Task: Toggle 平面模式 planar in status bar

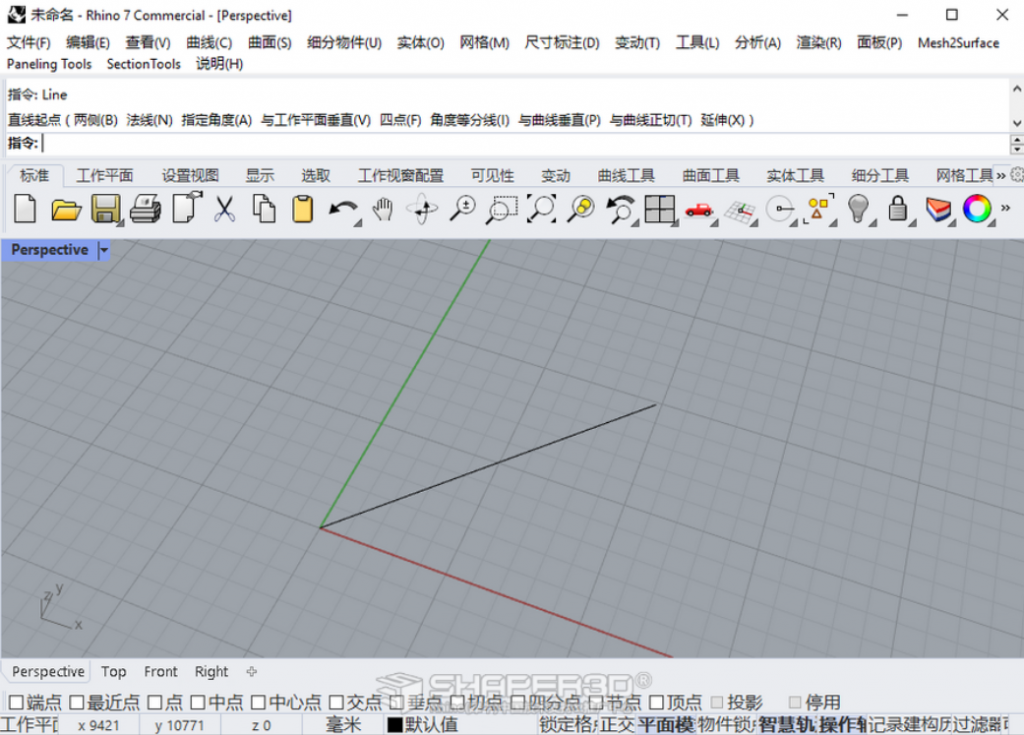Action: (x=666, y=725)
